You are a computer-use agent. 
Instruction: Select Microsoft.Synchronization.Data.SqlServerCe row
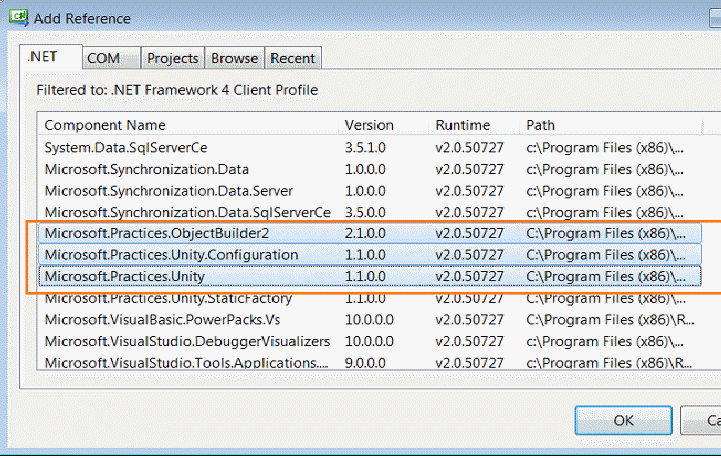[x=370, y=212]
